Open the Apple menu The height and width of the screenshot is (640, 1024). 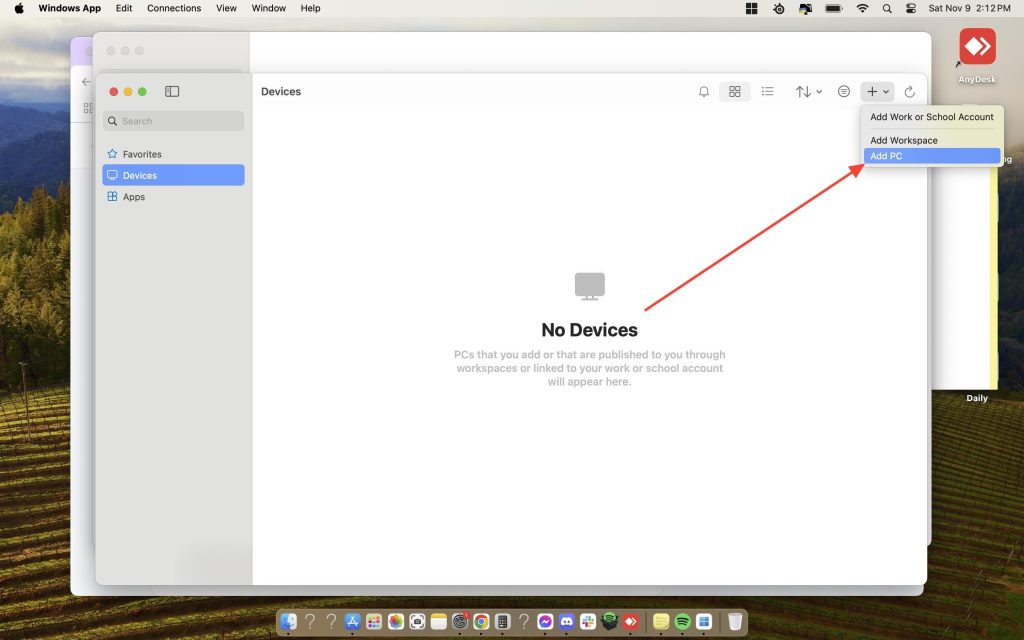pyautogui.click(x=19, y=8)
